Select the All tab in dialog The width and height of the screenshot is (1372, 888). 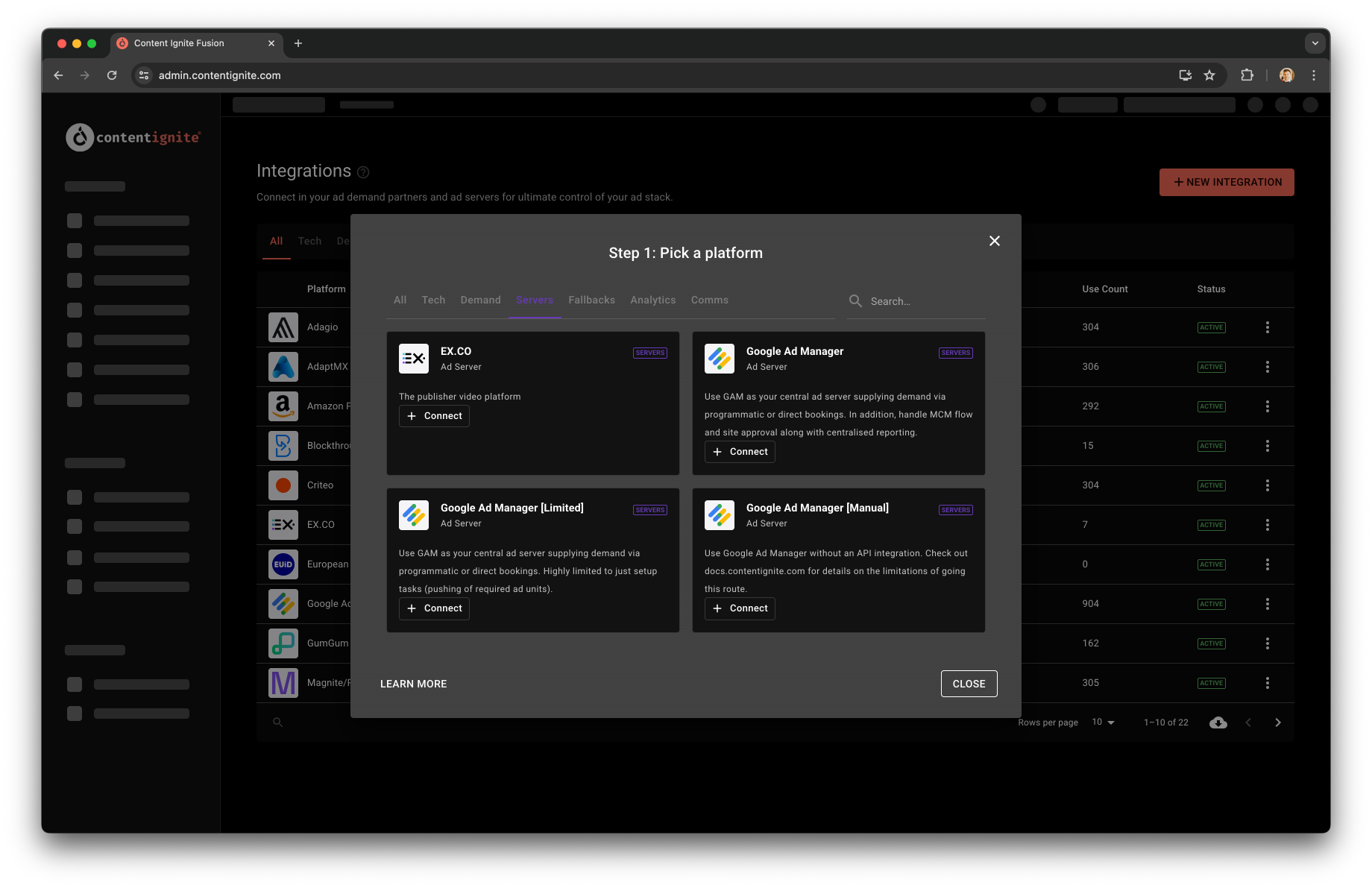(400, 300)
